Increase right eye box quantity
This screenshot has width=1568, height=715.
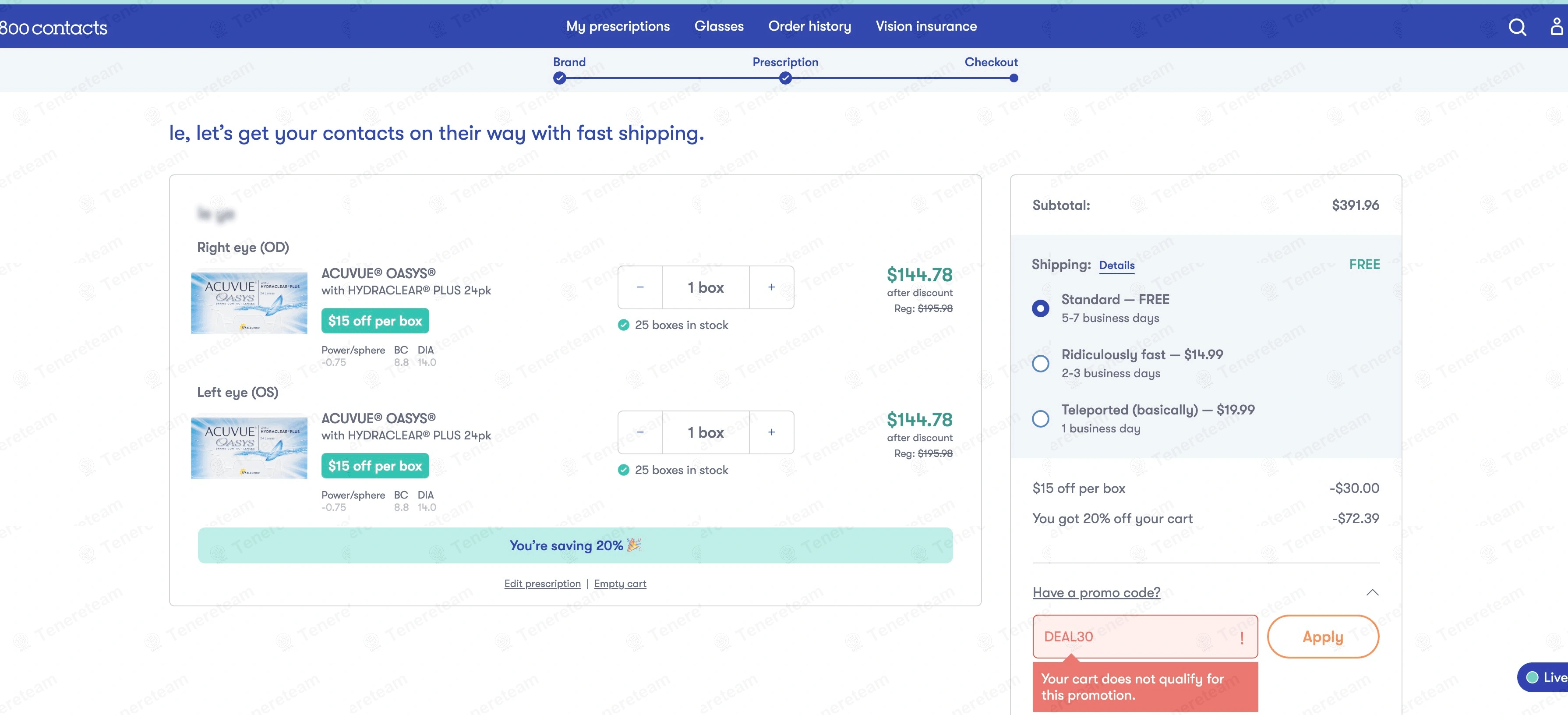[x=771, y=287]
